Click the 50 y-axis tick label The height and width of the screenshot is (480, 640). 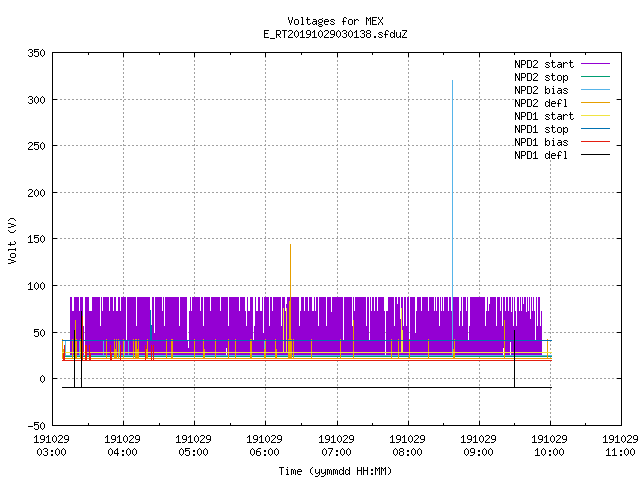(39, 333)
